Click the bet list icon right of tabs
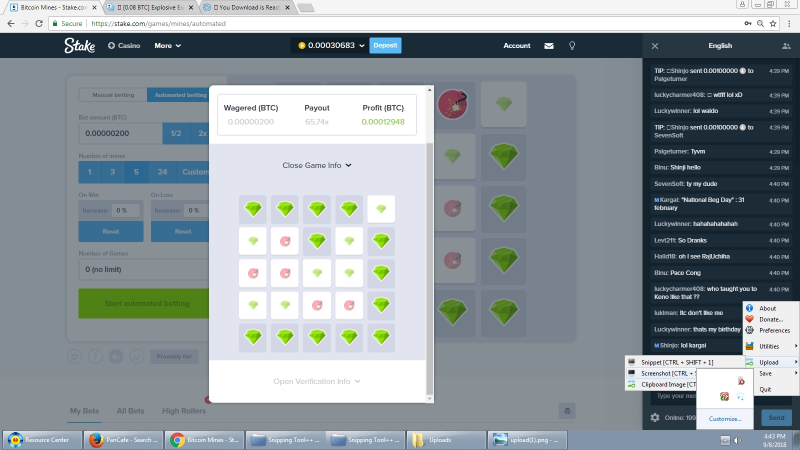The width and height of the screenshot is (800, 450). pyautogui.click(x=567, y=411)
